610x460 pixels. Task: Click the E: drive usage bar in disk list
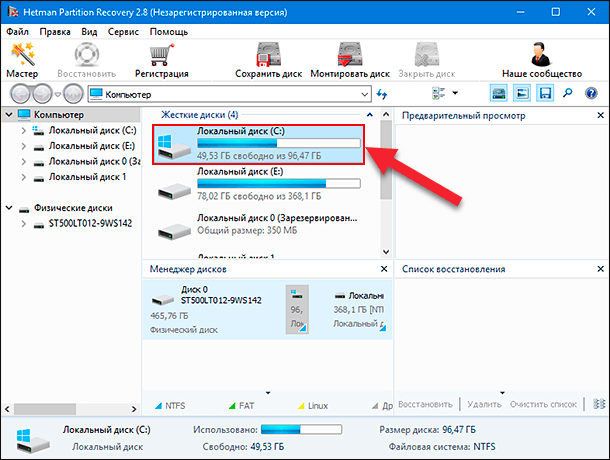(279, 183)
